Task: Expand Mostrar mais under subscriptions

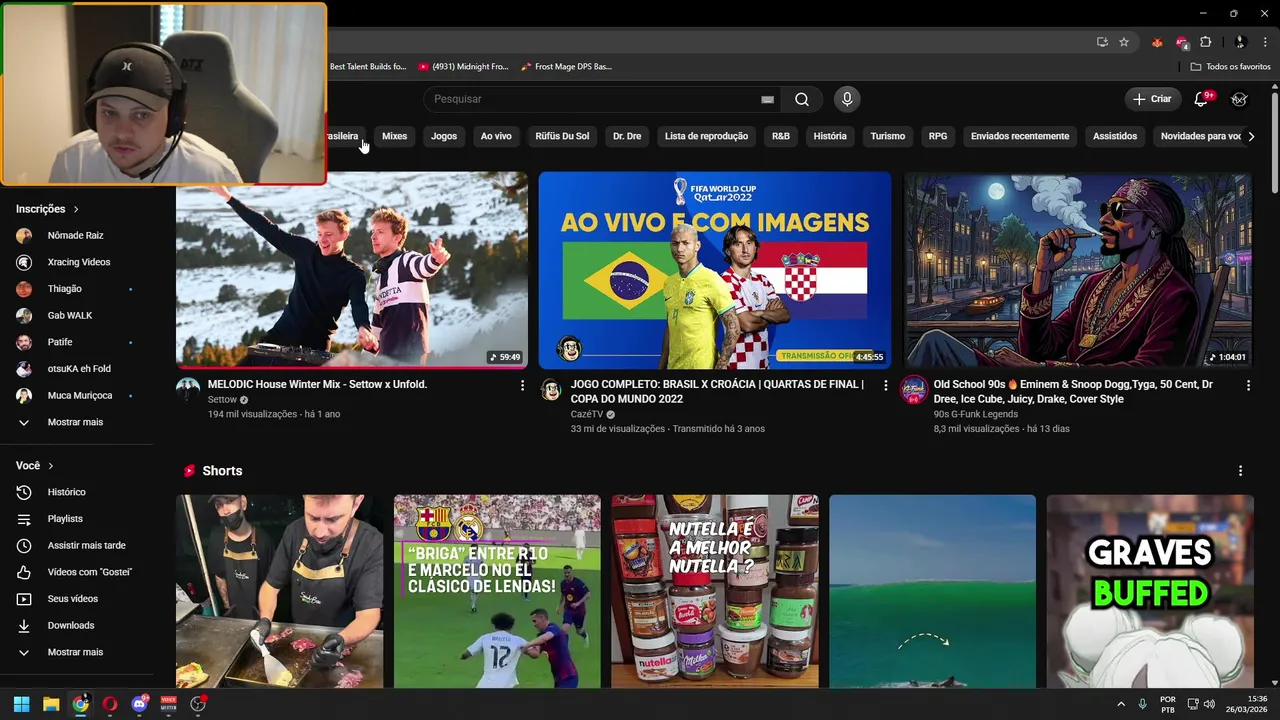Action: coord(76,422)
